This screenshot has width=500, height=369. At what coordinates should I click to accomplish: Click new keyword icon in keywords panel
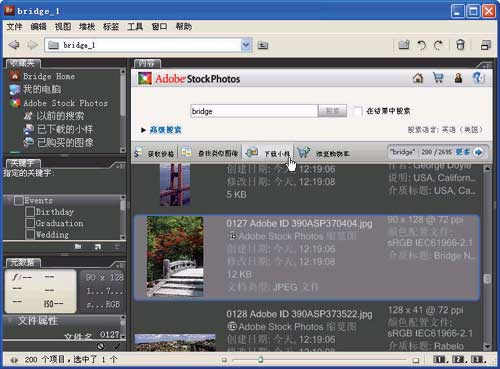[98, 247]
